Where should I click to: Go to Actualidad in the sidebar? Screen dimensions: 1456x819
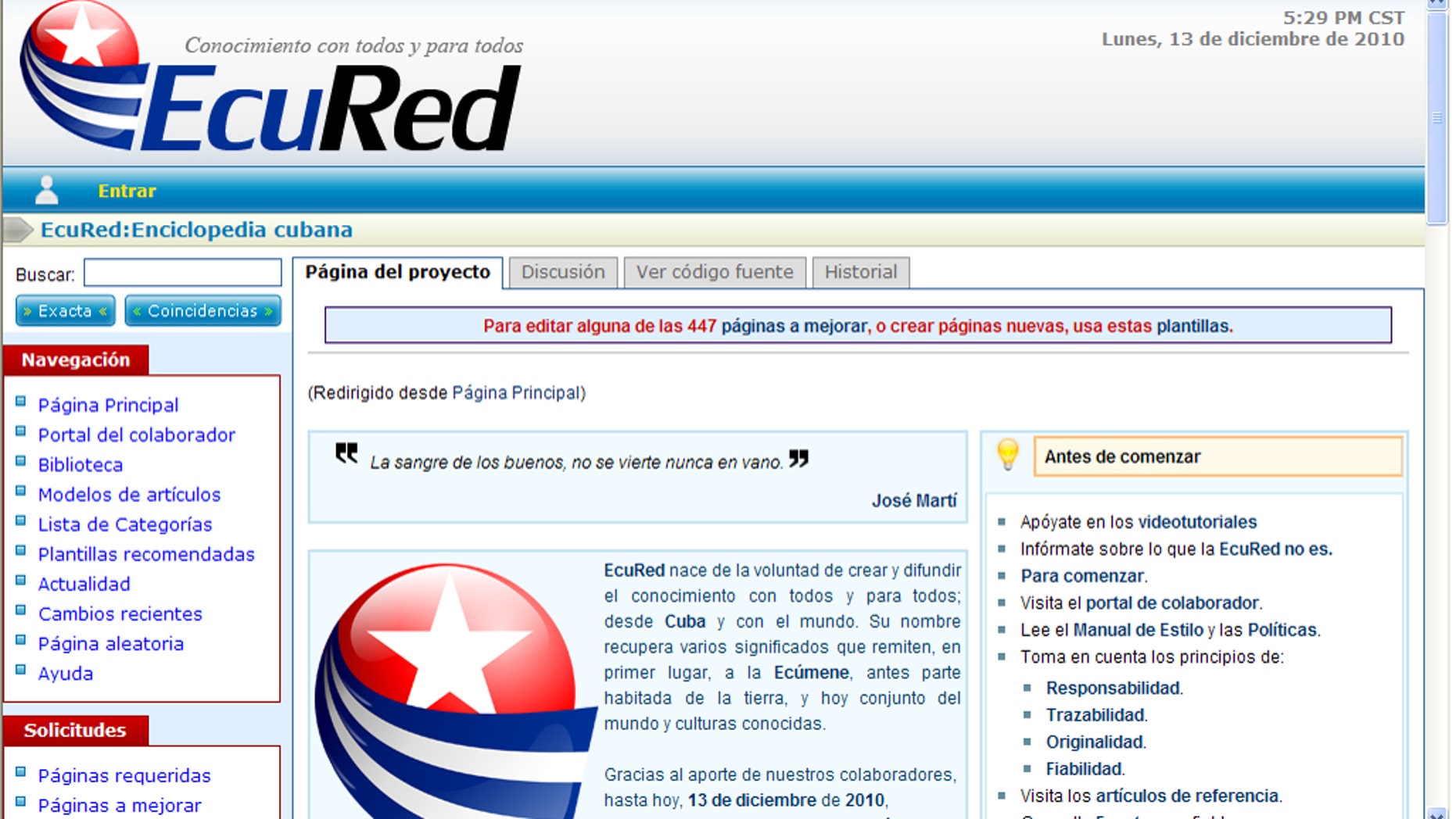point(84,584)
